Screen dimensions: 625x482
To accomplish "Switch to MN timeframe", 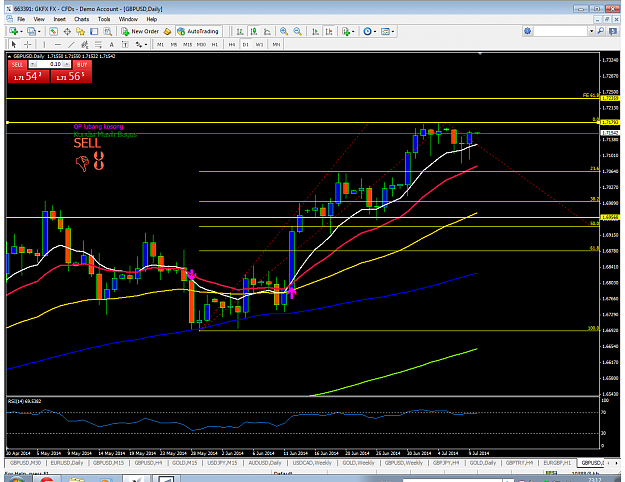I will [276, 45].
